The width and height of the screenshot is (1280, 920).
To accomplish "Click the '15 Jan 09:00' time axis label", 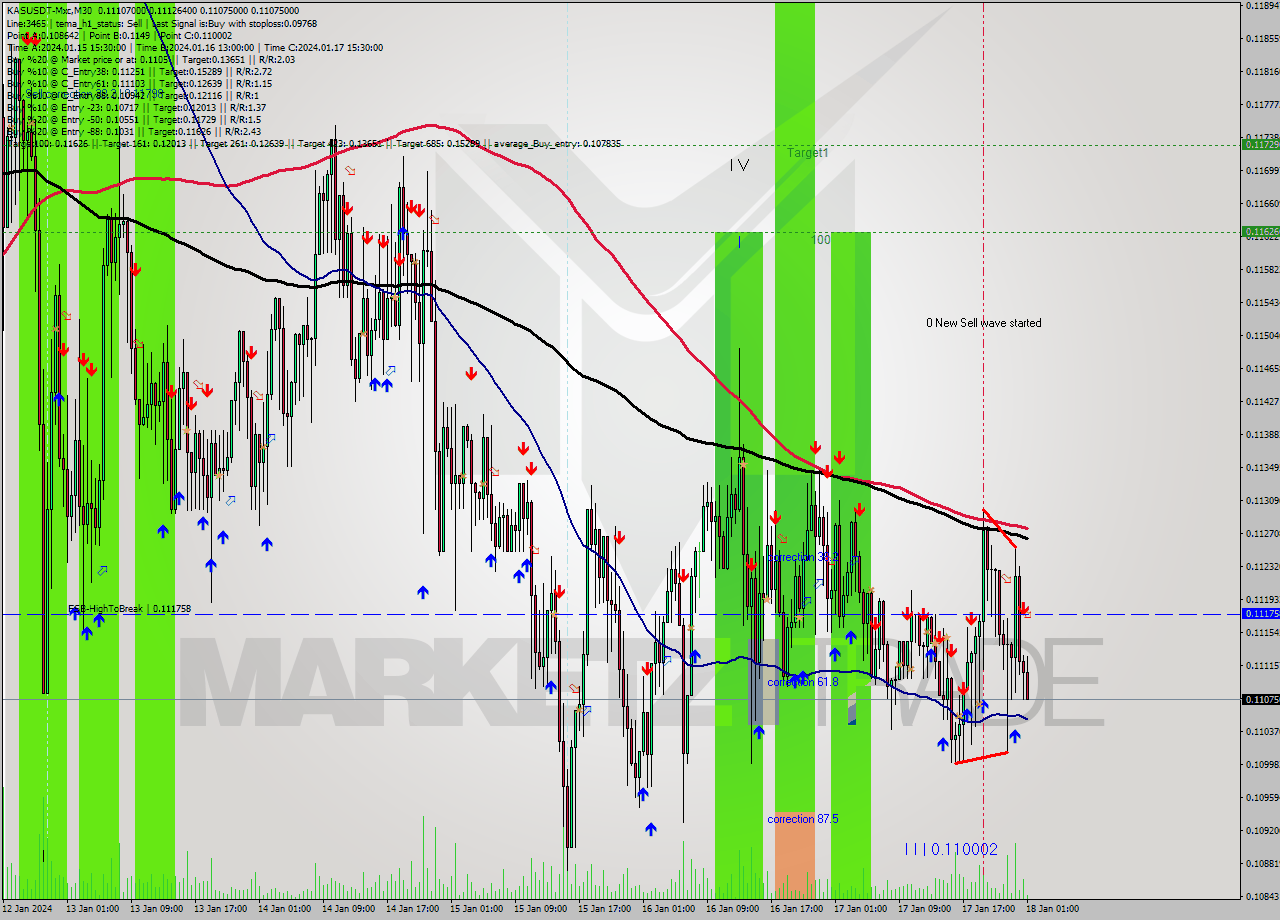I will click(x=541, y=909).
